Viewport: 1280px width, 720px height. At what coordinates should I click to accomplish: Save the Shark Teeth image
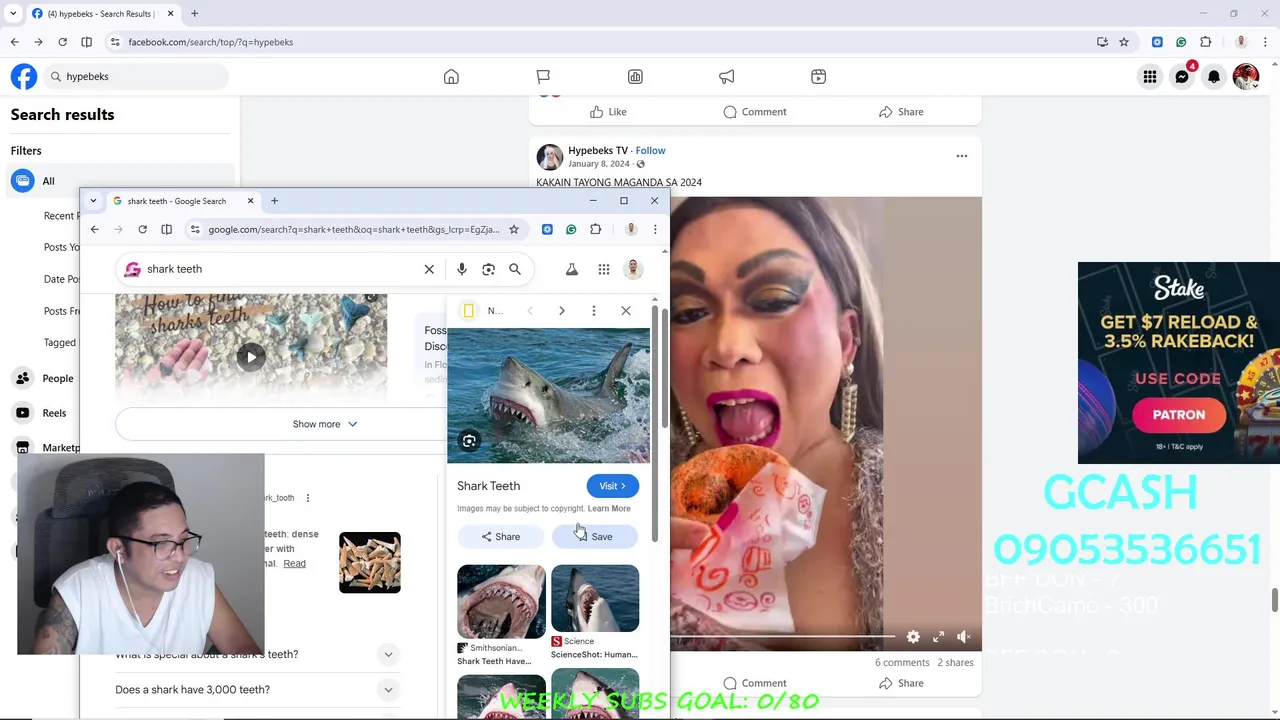594,537
